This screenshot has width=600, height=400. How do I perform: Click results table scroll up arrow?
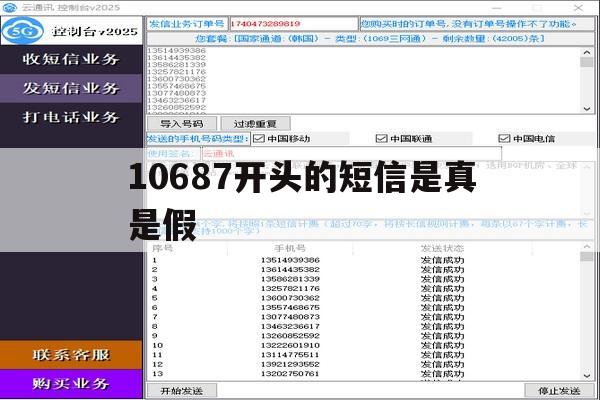(x=587, y=246)
